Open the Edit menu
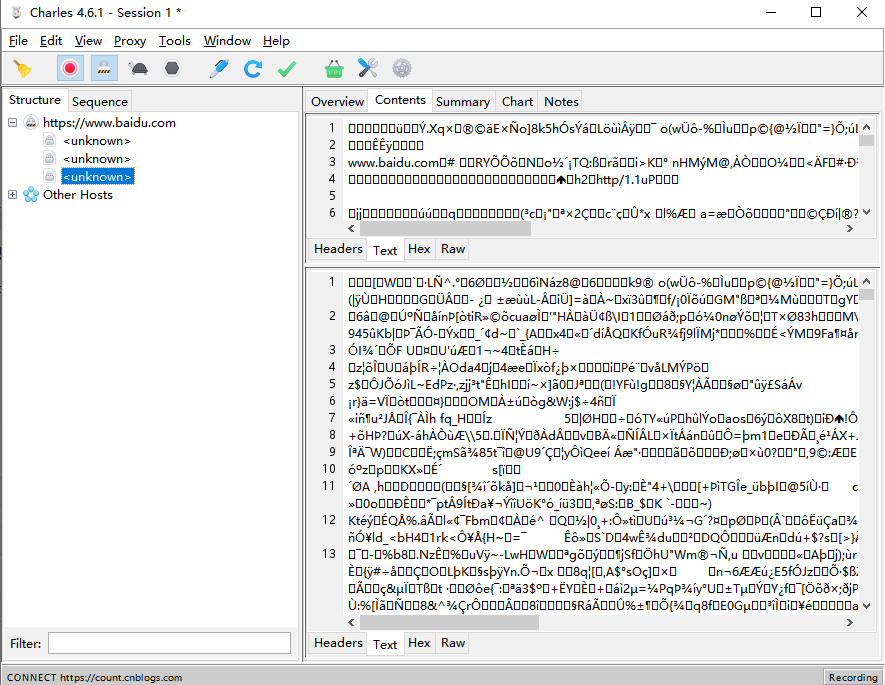 tap(51, 41)
